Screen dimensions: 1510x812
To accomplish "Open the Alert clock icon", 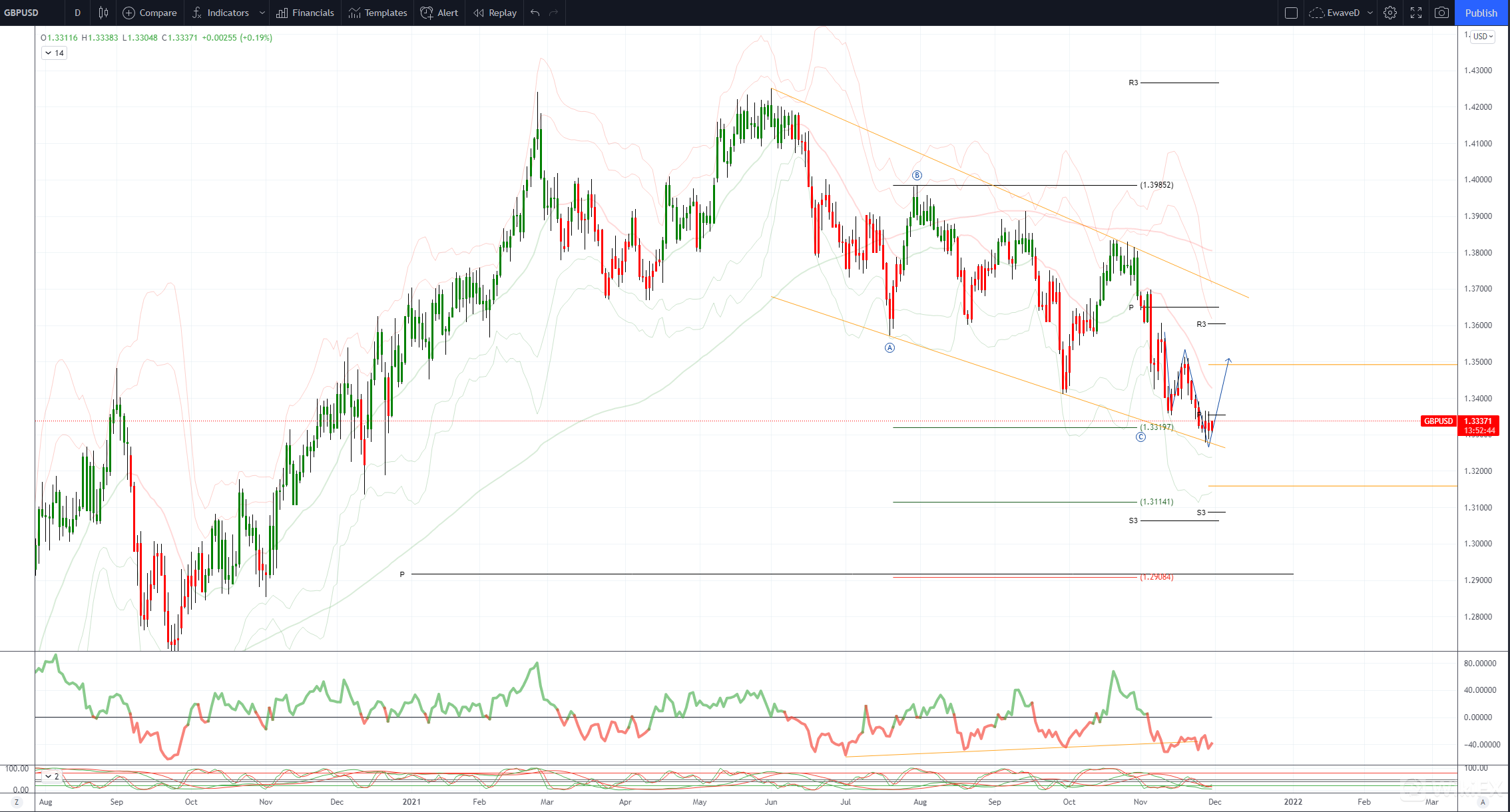I will tap(427, 13).
